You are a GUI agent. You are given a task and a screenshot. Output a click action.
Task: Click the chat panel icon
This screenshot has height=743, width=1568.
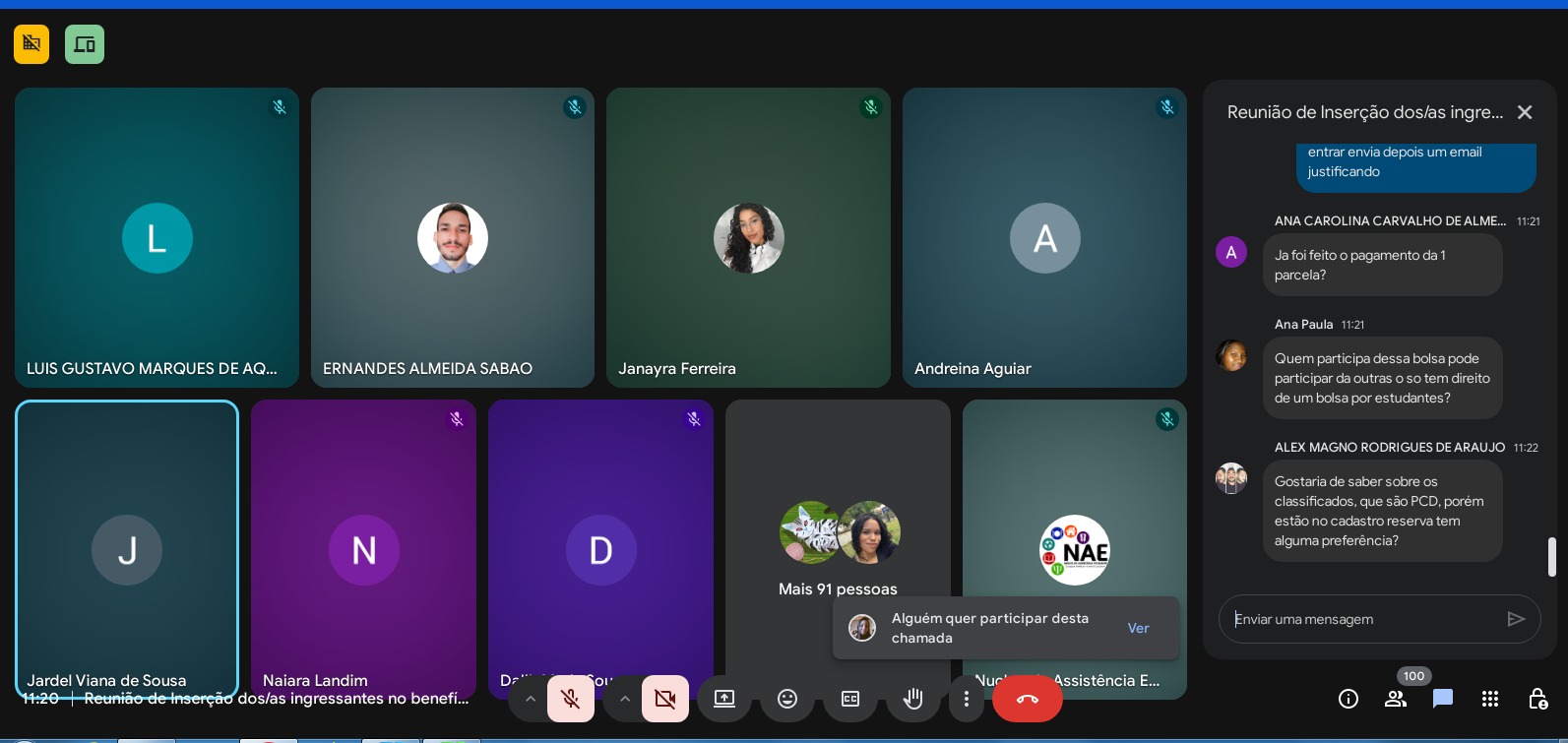tap(1443, 699)
